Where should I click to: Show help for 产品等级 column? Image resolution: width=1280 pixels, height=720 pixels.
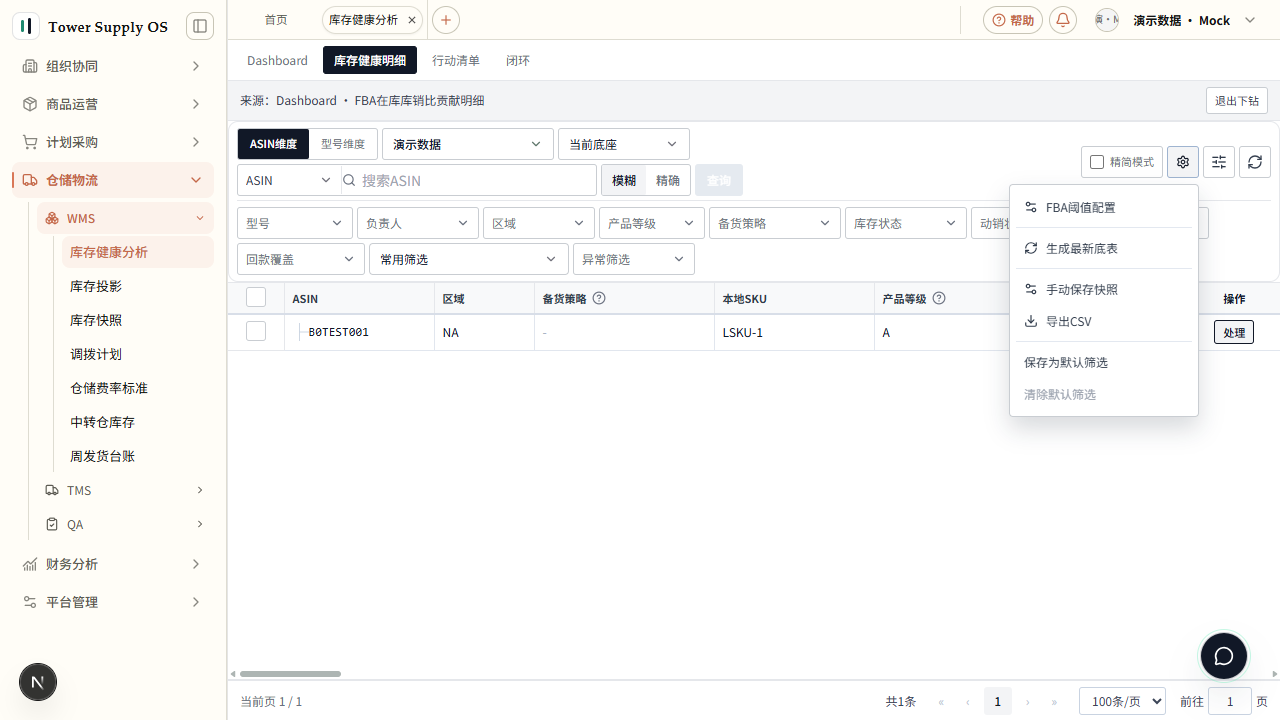939,298
